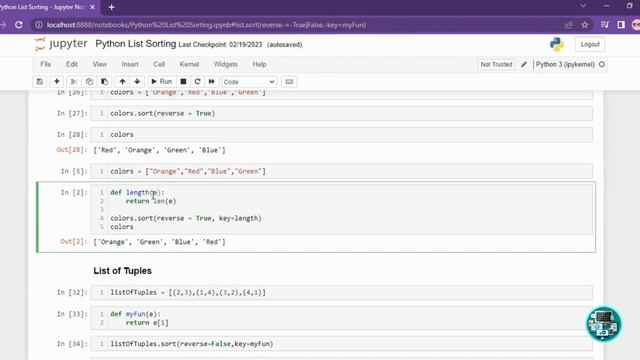
Task: Open the View menu
Action: (100, 64)
